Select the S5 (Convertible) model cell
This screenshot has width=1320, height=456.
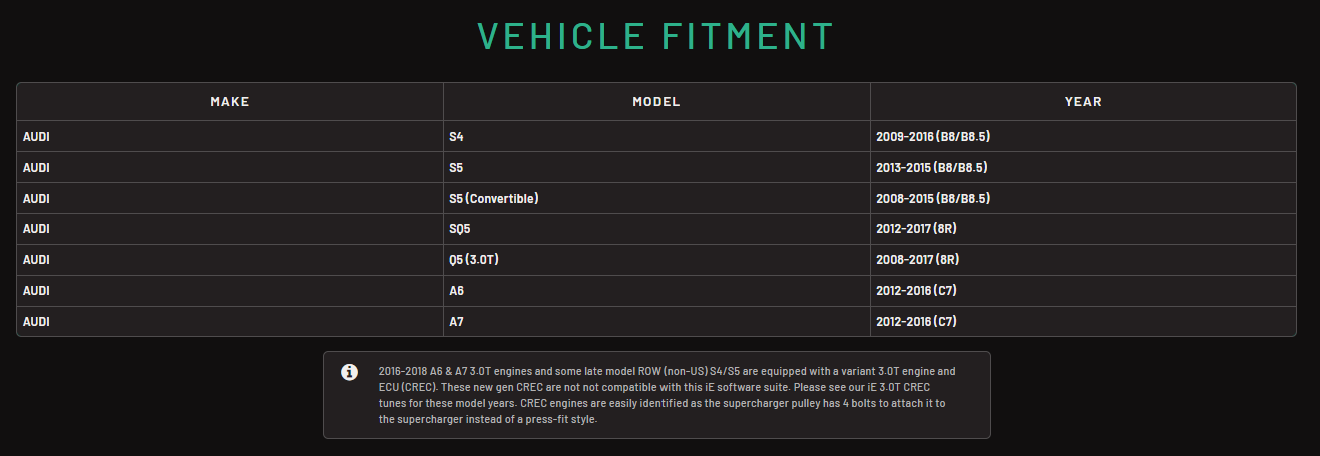coord(494,199)
